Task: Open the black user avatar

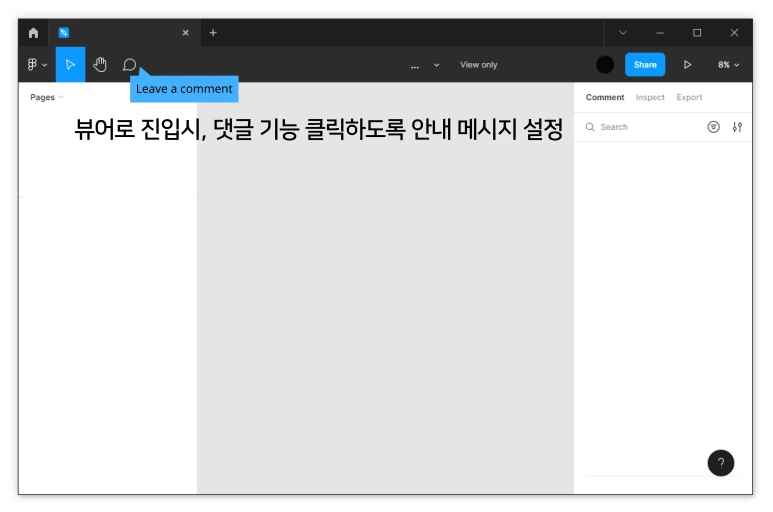Action: point(605,65)
